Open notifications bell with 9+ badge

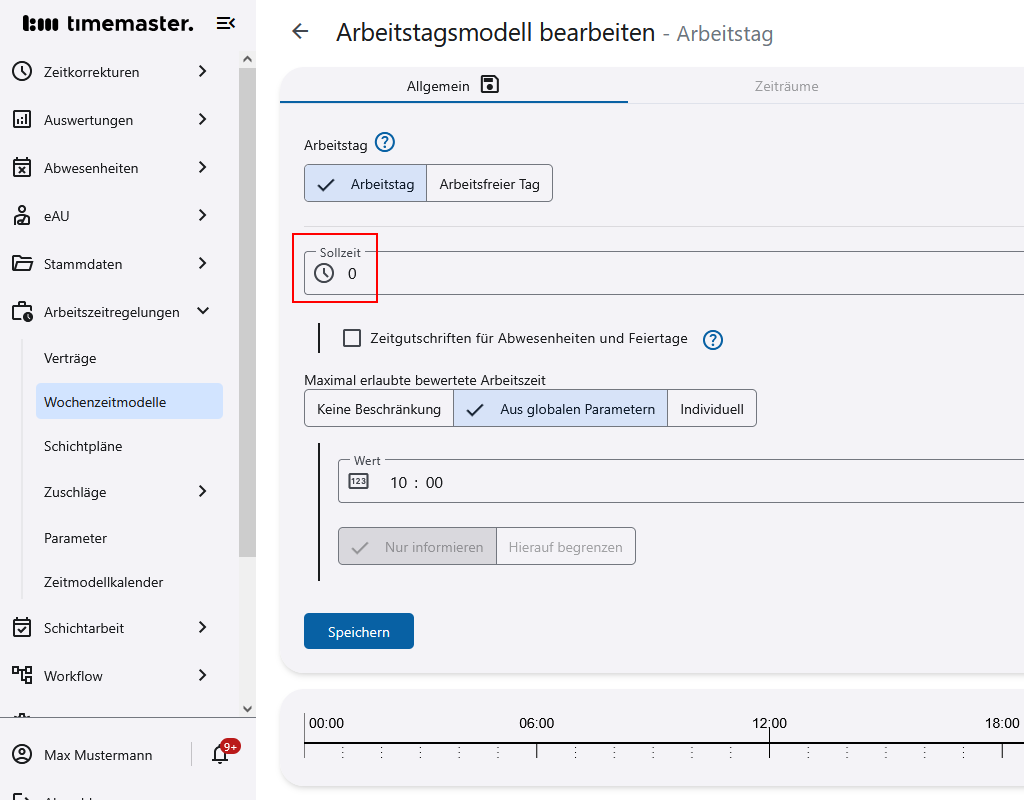(x=221, y=755)
